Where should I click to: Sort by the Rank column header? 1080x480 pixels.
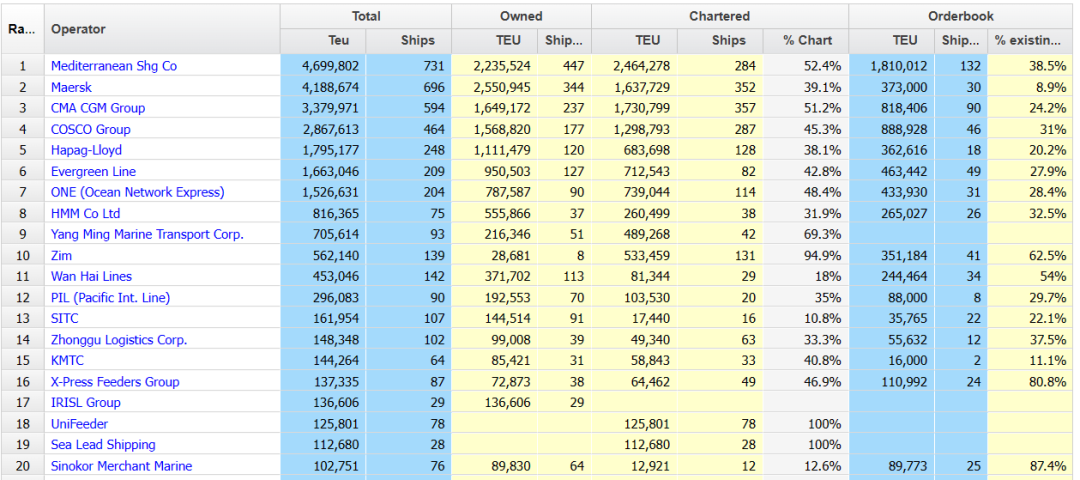click(22, 29)
